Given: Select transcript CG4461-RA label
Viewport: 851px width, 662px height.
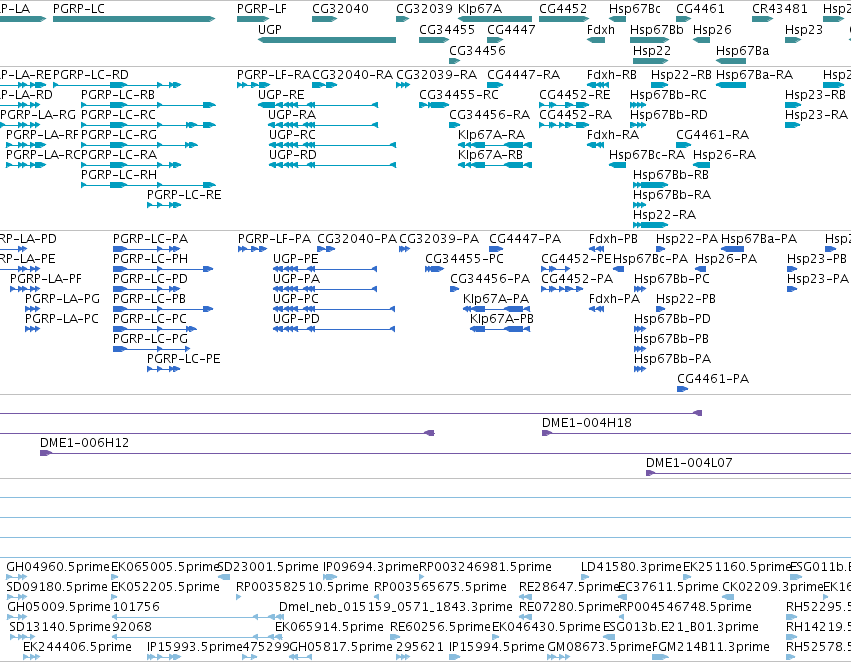Looking at the screenshot, I should pyautogui.click(x=713, y=135).
